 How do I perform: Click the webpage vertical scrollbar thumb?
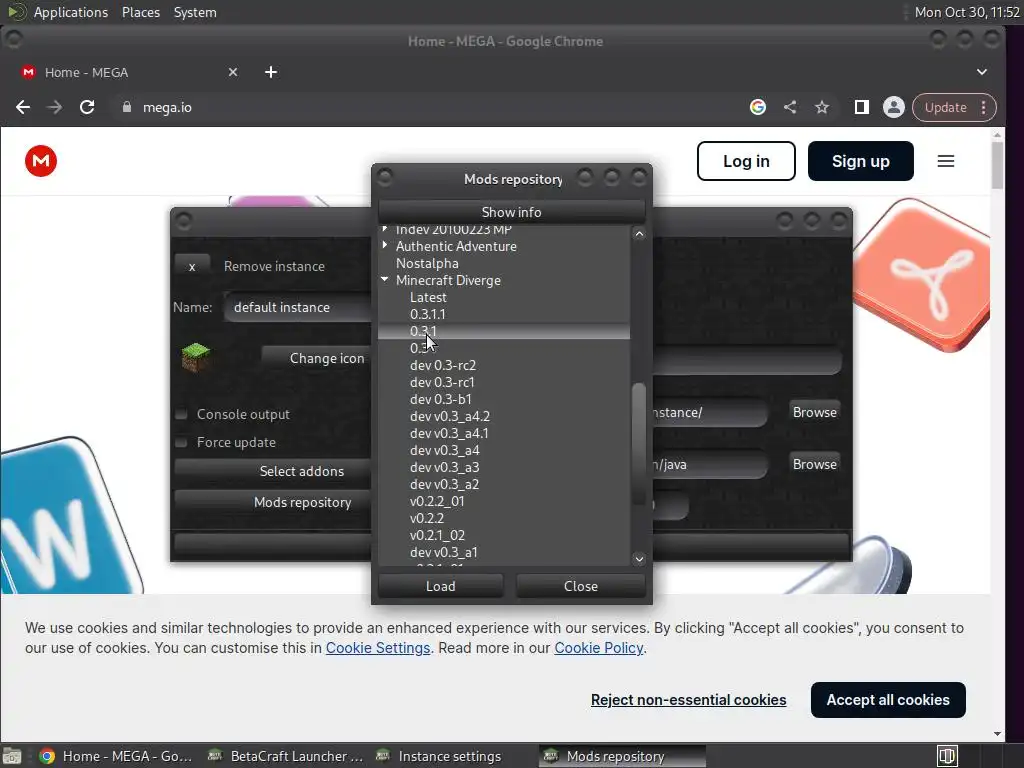coord(997,165)
